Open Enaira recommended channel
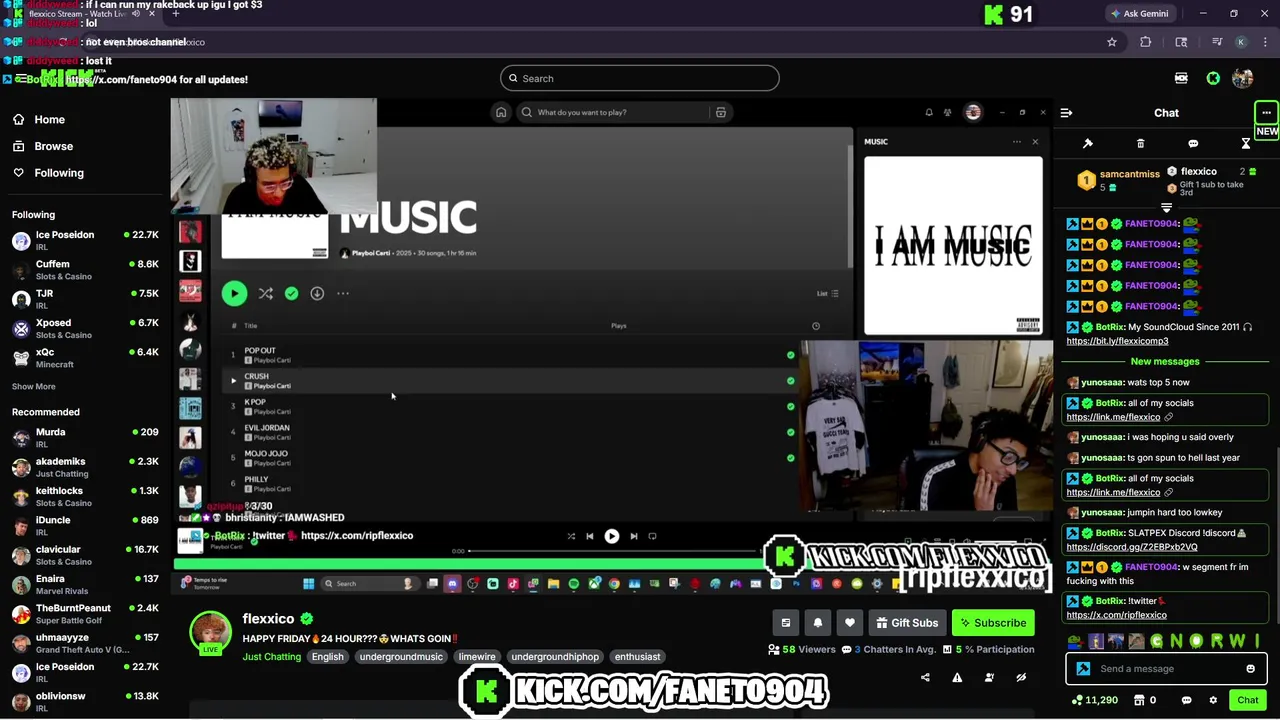The width and height of the screenshot is (1280, 720). point(85,584)
